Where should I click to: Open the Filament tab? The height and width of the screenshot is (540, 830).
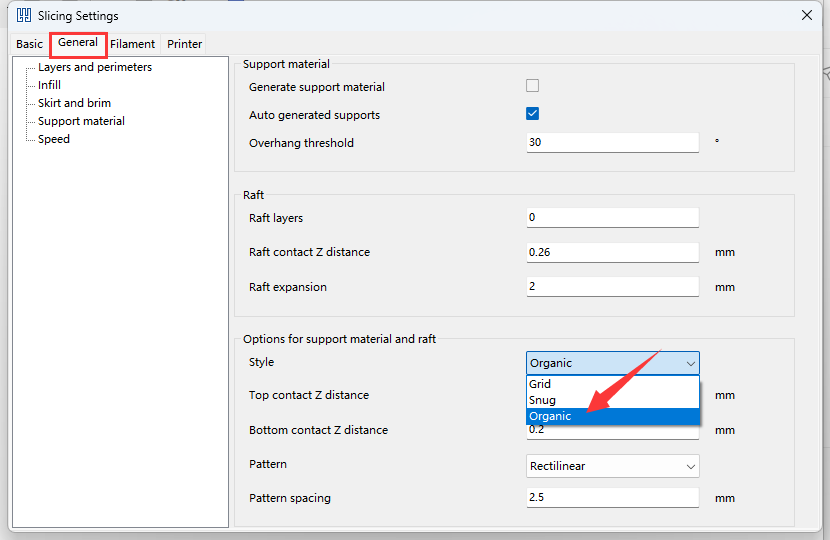coord(132,44)
